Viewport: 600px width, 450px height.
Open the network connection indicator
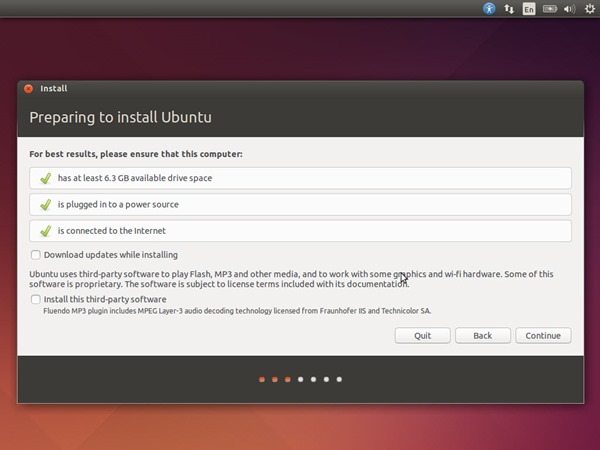click(509, 9)
